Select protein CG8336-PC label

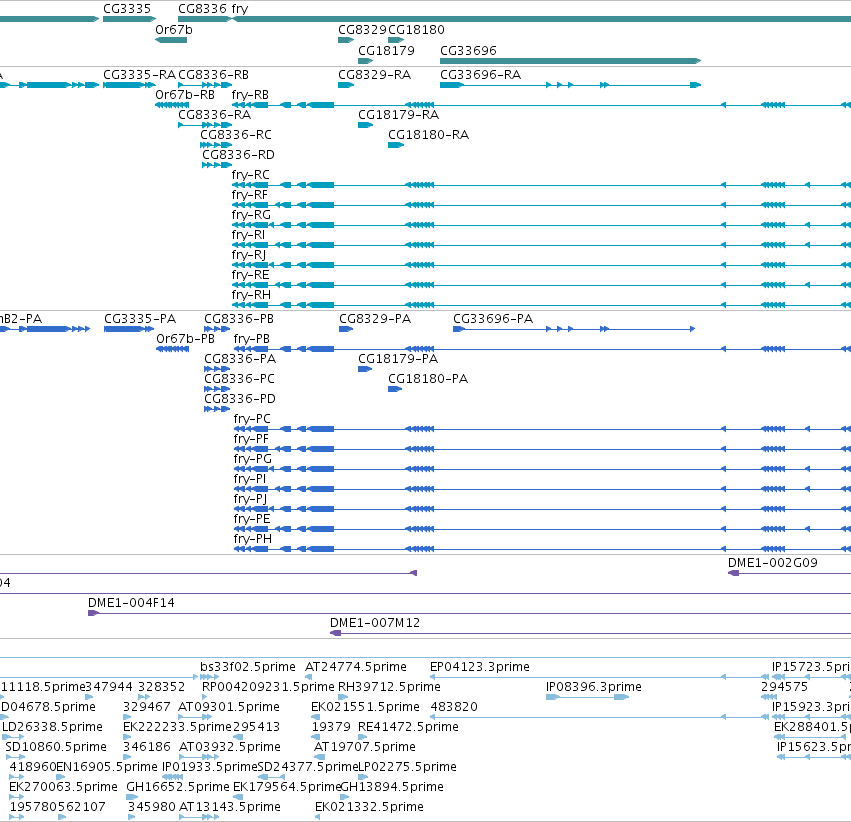[239, 379]
